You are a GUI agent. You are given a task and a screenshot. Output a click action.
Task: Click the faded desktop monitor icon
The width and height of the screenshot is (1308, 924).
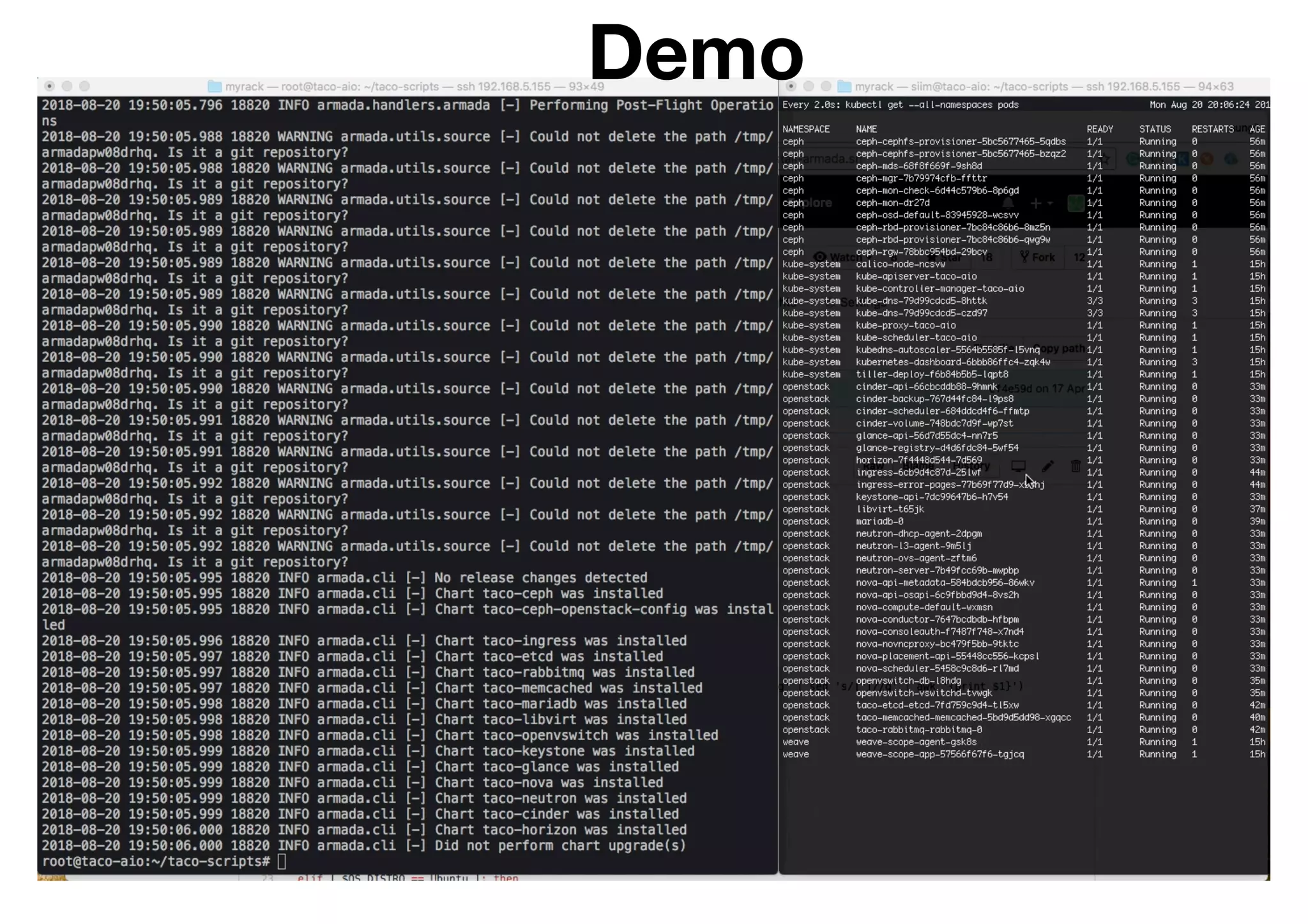1019,466
